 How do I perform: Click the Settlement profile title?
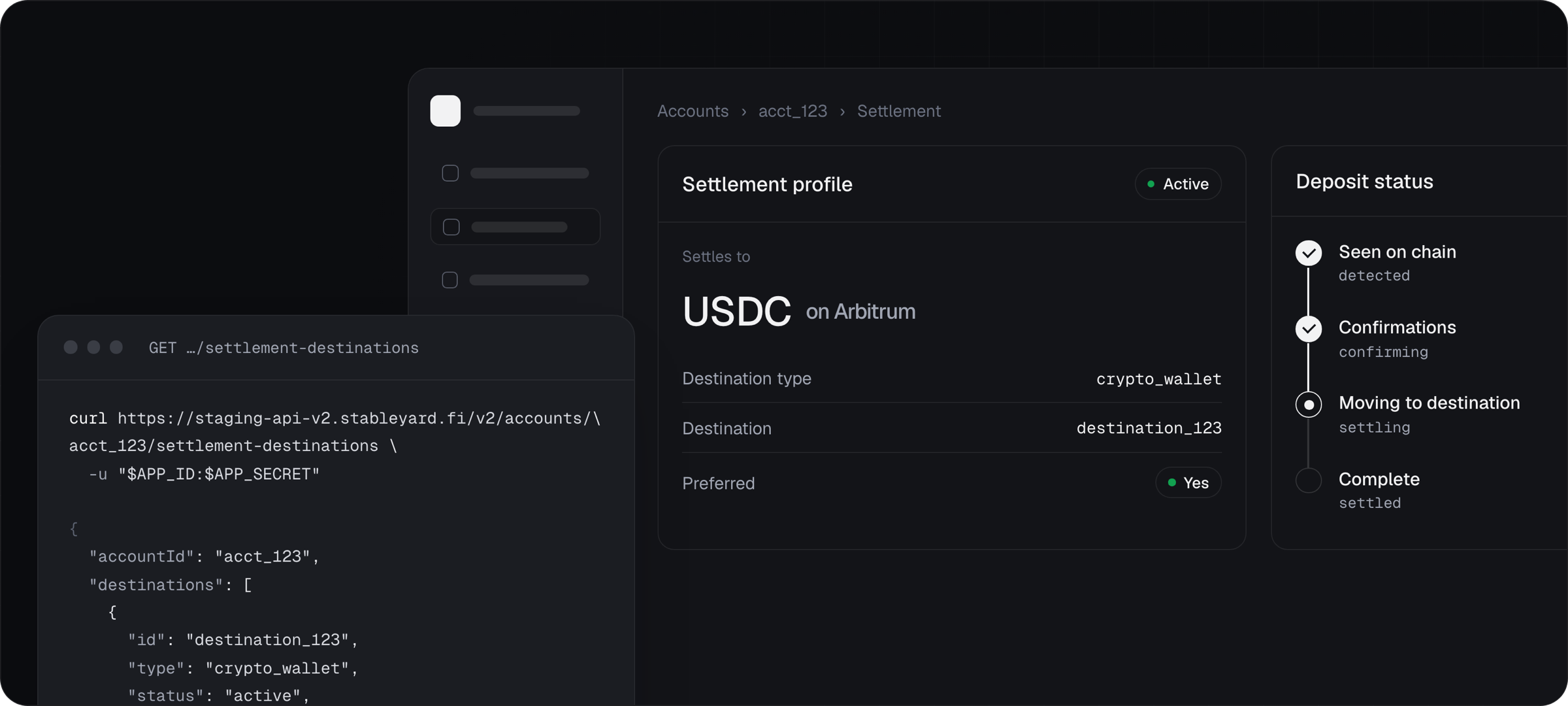pyautogui.click(x=767, y=184)
